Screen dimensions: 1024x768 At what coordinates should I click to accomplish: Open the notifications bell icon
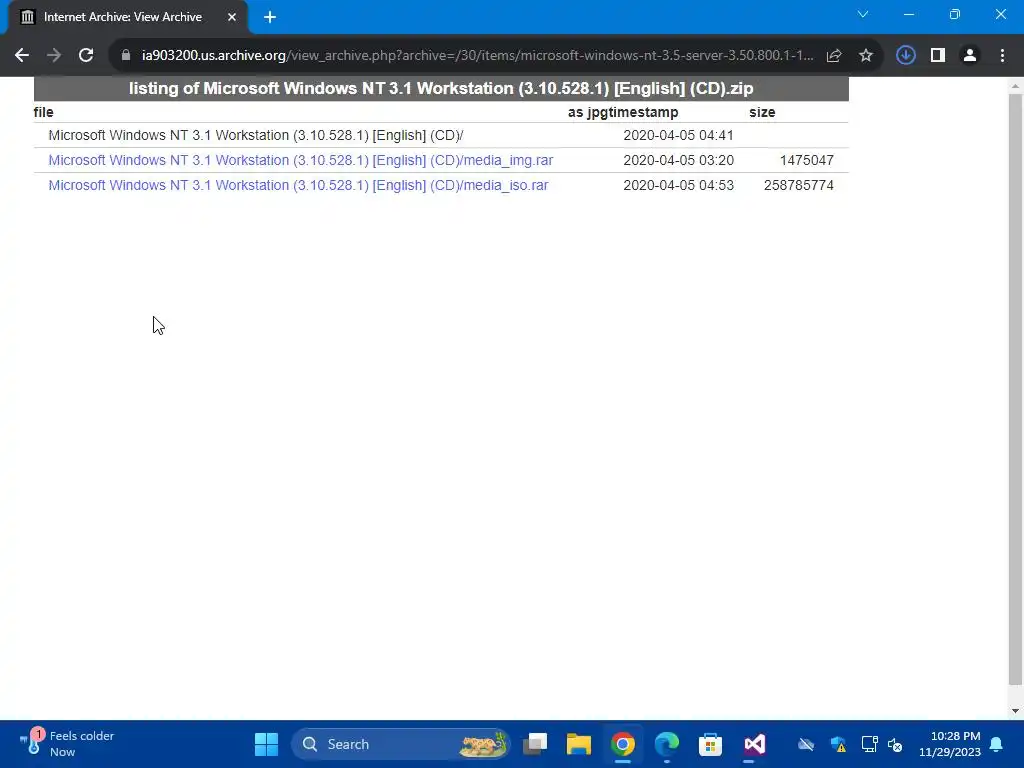click(997, 744)
